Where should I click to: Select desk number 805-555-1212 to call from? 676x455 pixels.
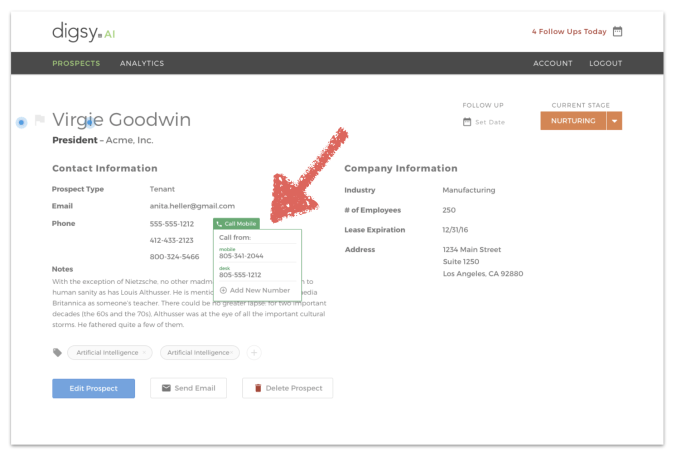point(240,274)
